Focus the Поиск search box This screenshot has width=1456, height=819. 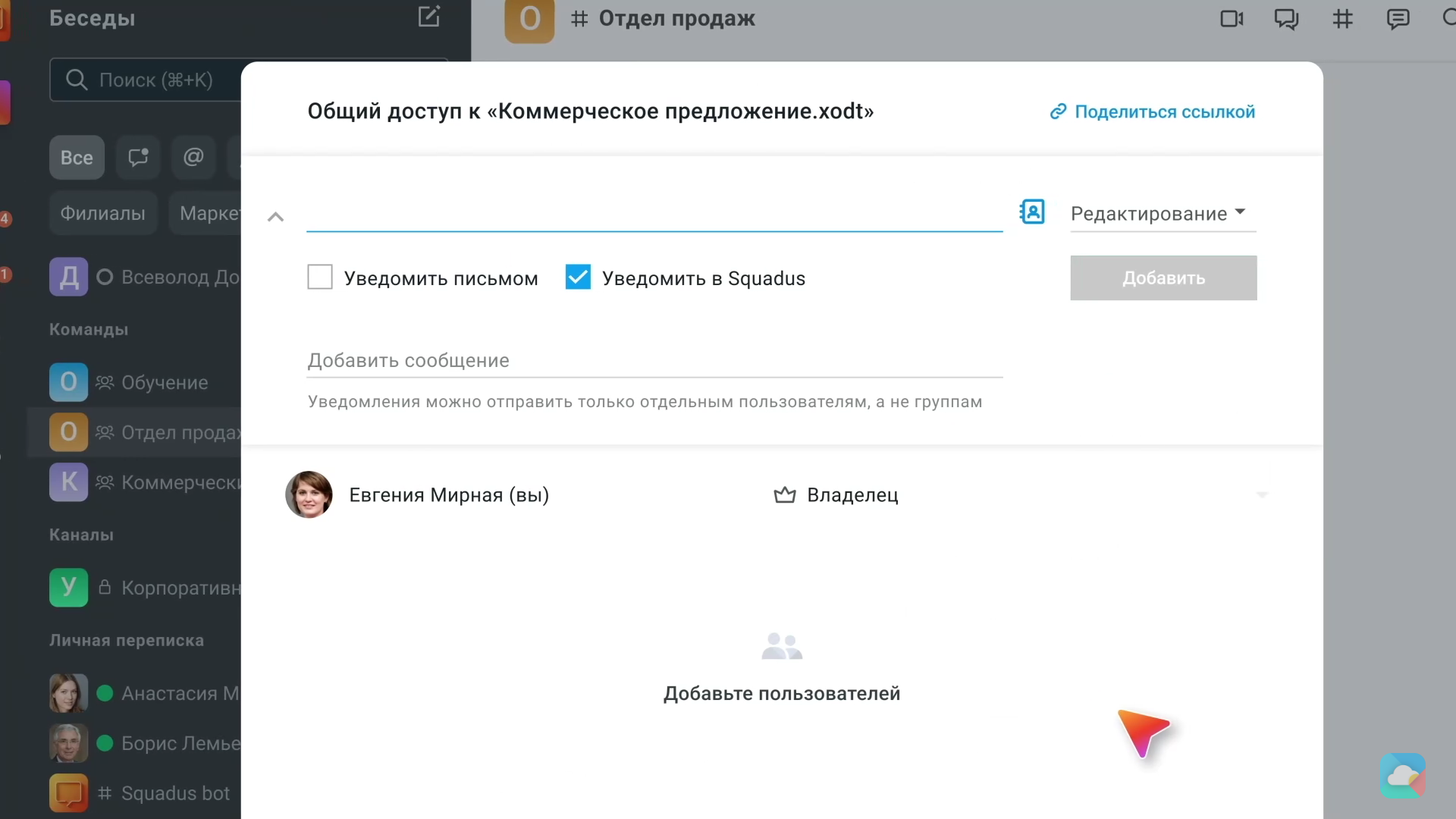coord(146,80)
